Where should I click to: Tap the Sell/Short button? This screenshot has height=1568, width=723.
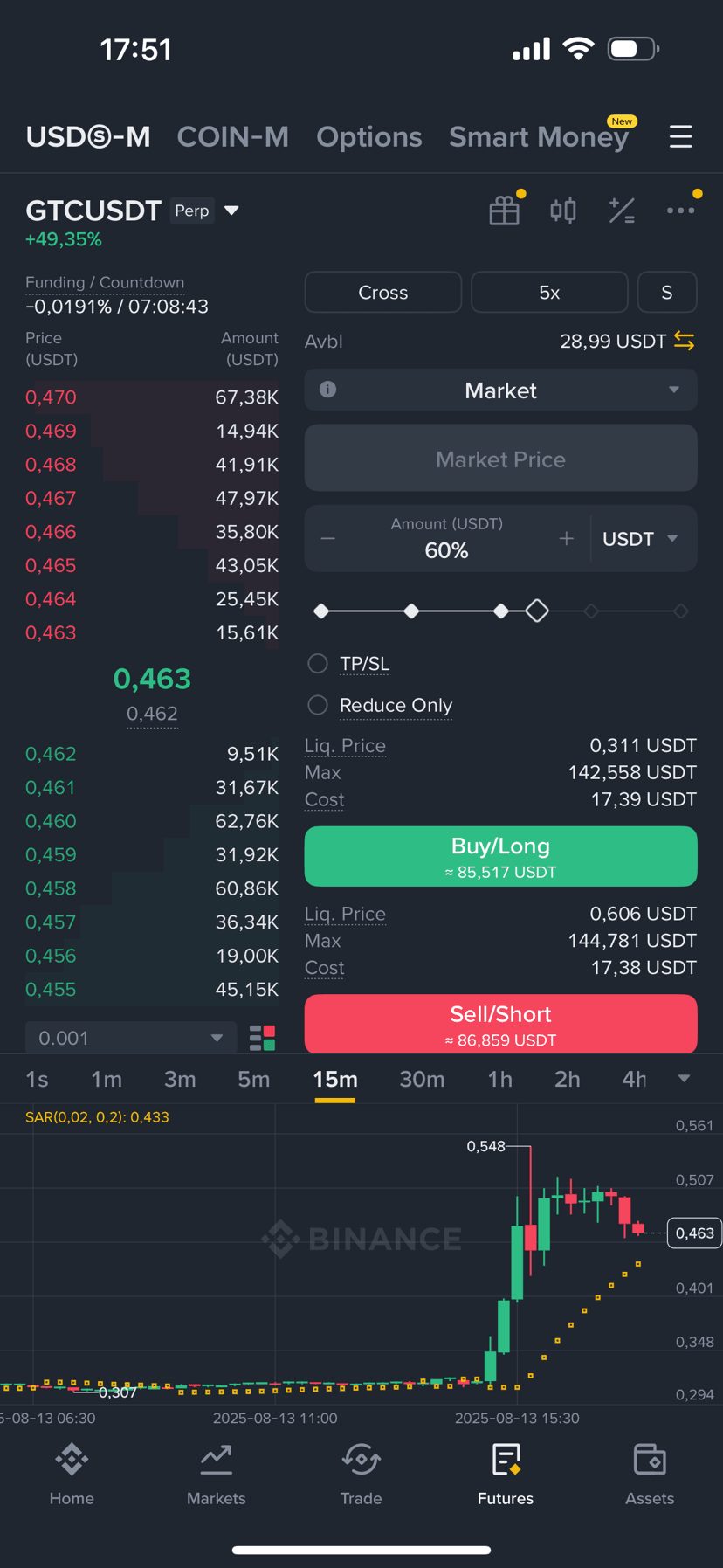pyautogui.click(x=500, y=1024)
